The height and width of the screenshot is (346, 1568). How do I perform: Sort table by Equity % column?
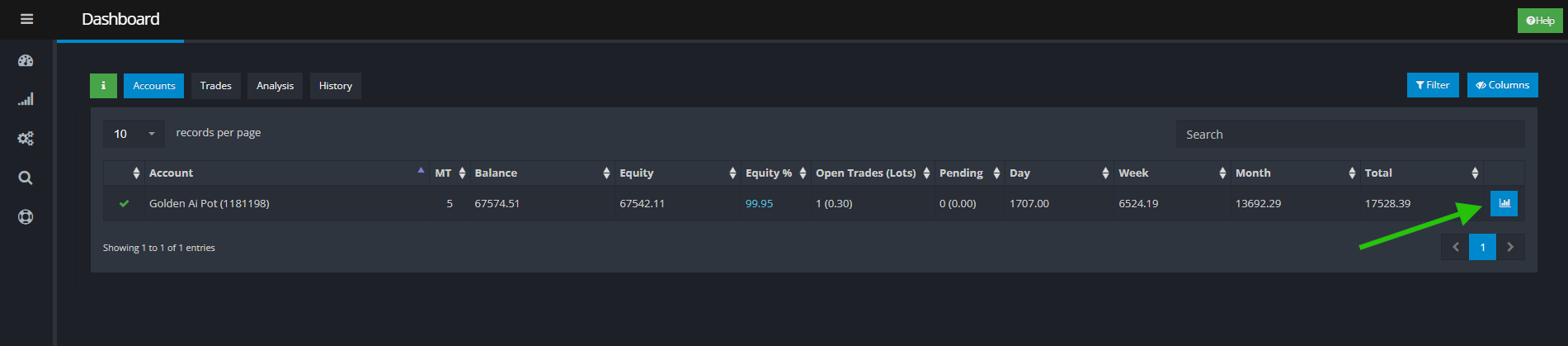[775, 173]
